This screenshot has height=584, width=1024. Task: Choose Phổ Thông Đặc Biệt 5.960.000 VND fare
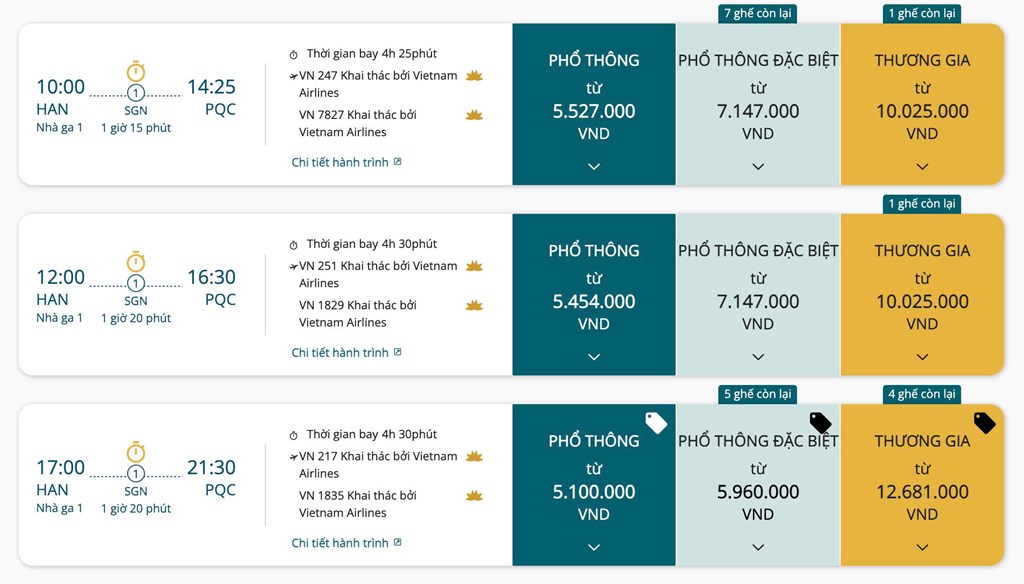pyautogui.click(x=758, y=480)
